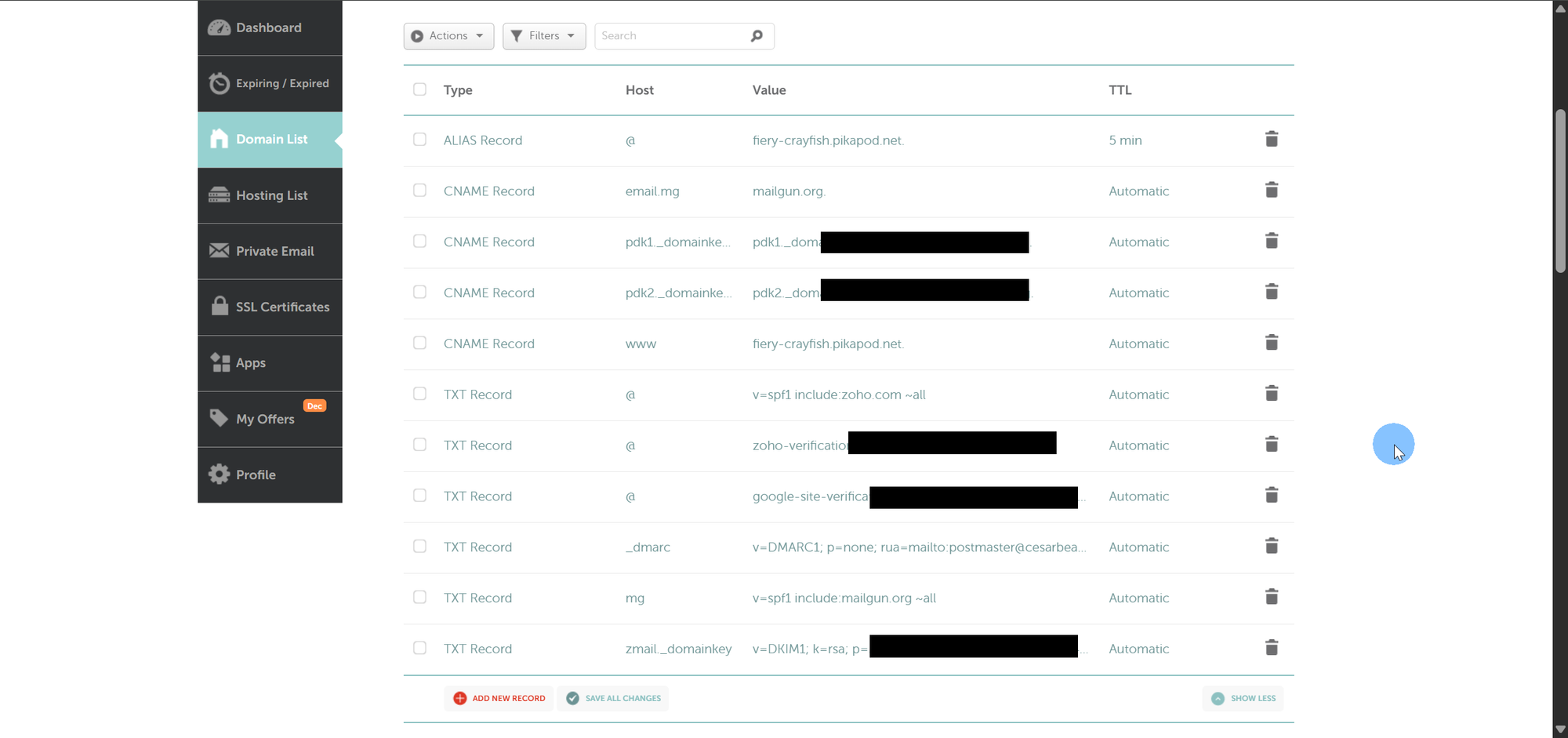Open the Dashboard via its gauge icon
1568x738 pixels.
(217, 27)
